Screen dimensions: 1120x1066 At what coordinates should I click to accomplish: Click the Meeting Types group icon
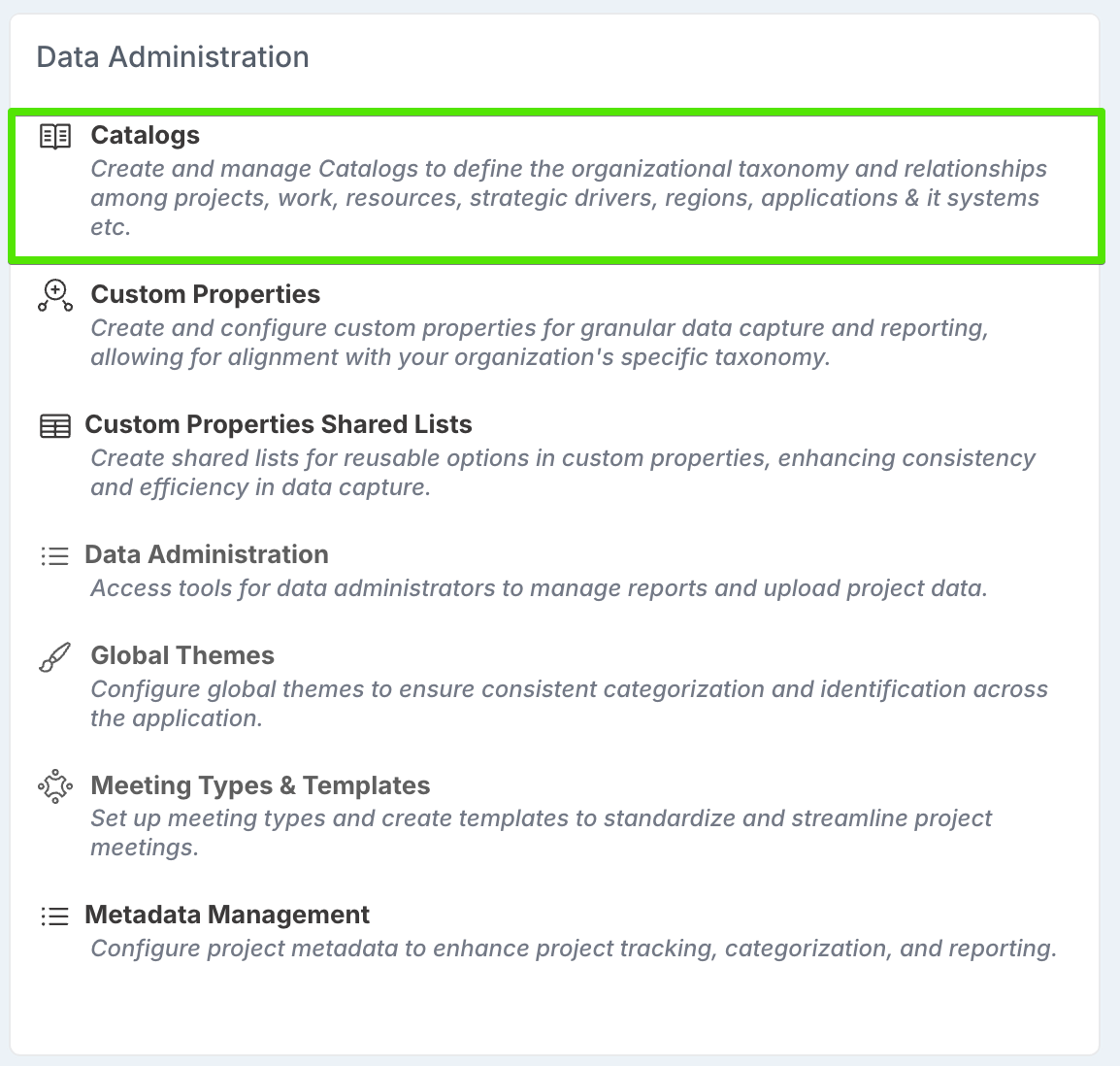coord(55,786)
